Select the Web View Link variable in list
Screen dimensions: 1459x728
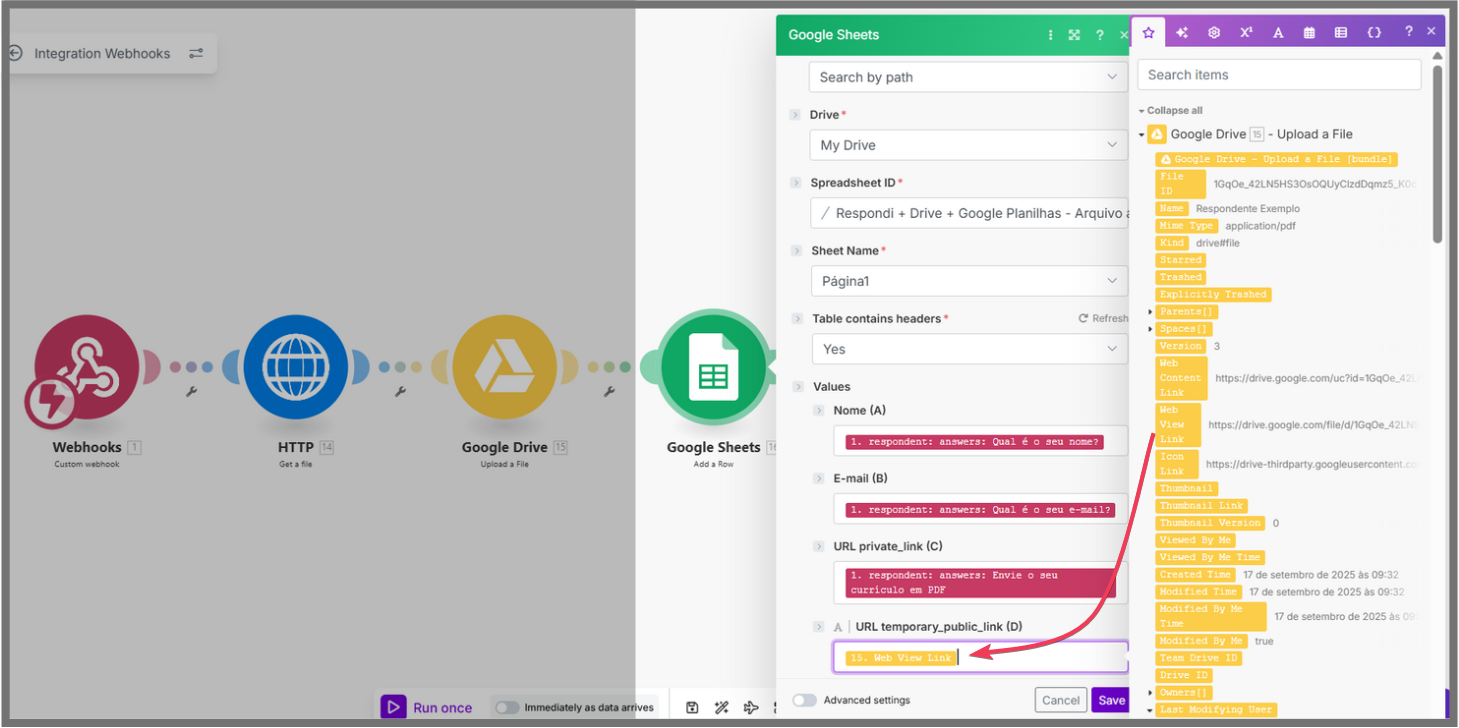pos(1178,425)
